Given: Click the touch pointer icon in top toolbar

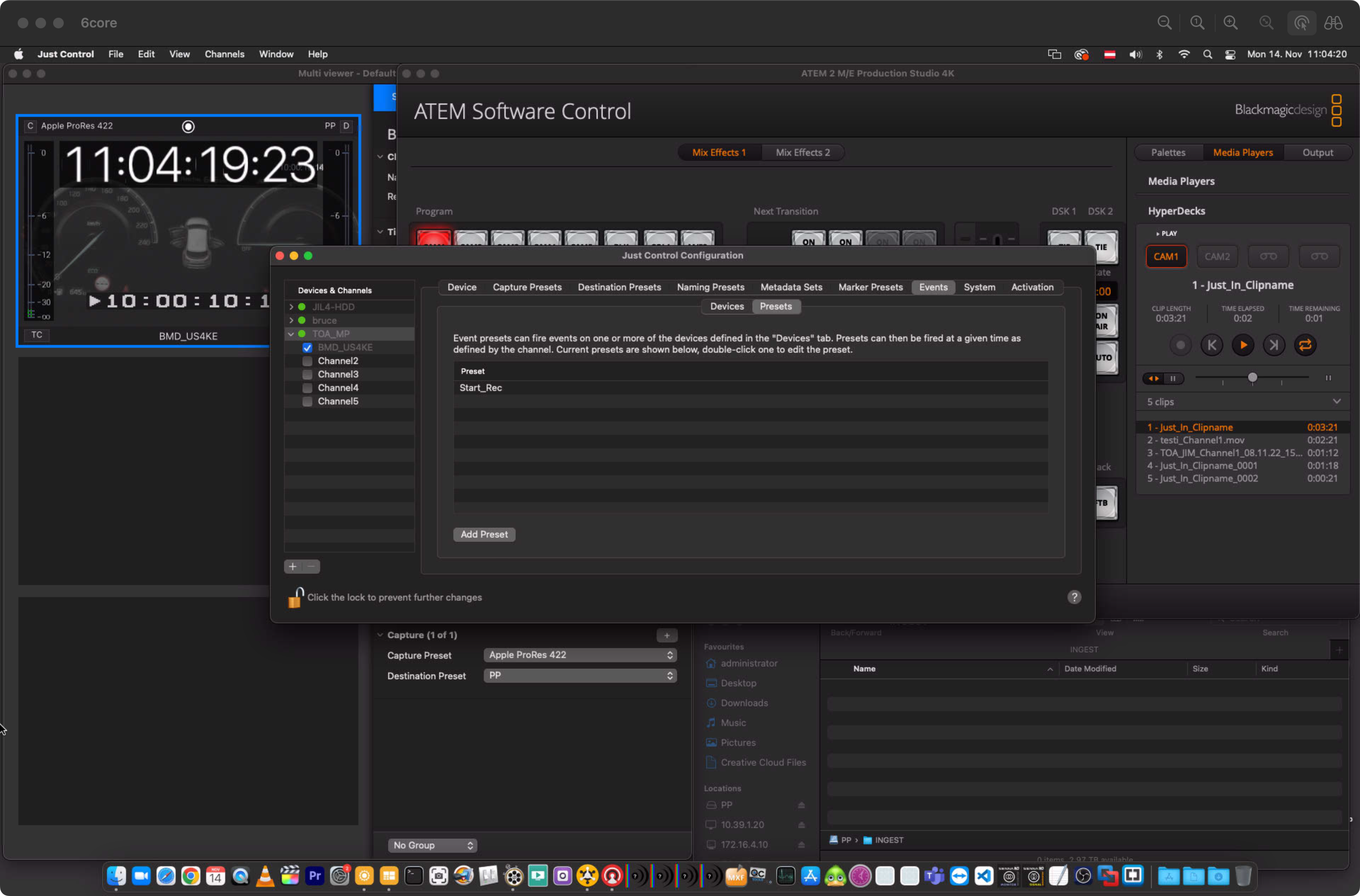Looking at the screenshot, I should coord(1301,23).
